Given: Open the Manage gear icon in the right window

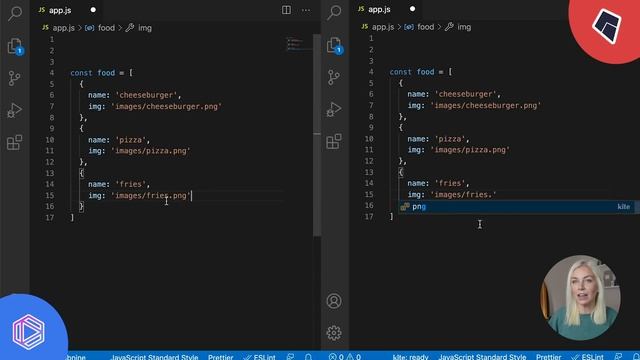Looking at the screenshot, I should coord(334,333).
